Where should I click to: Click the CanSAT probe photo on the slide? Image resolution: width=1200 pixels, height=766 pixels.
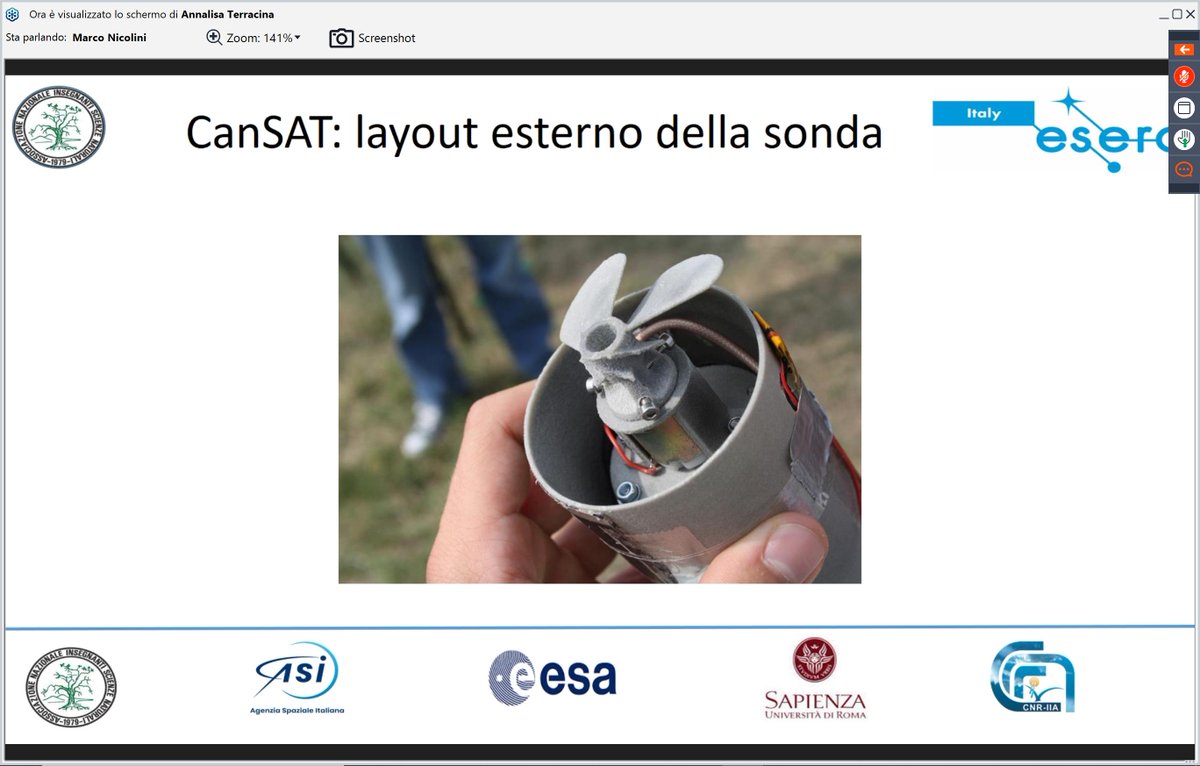(600, 409)
